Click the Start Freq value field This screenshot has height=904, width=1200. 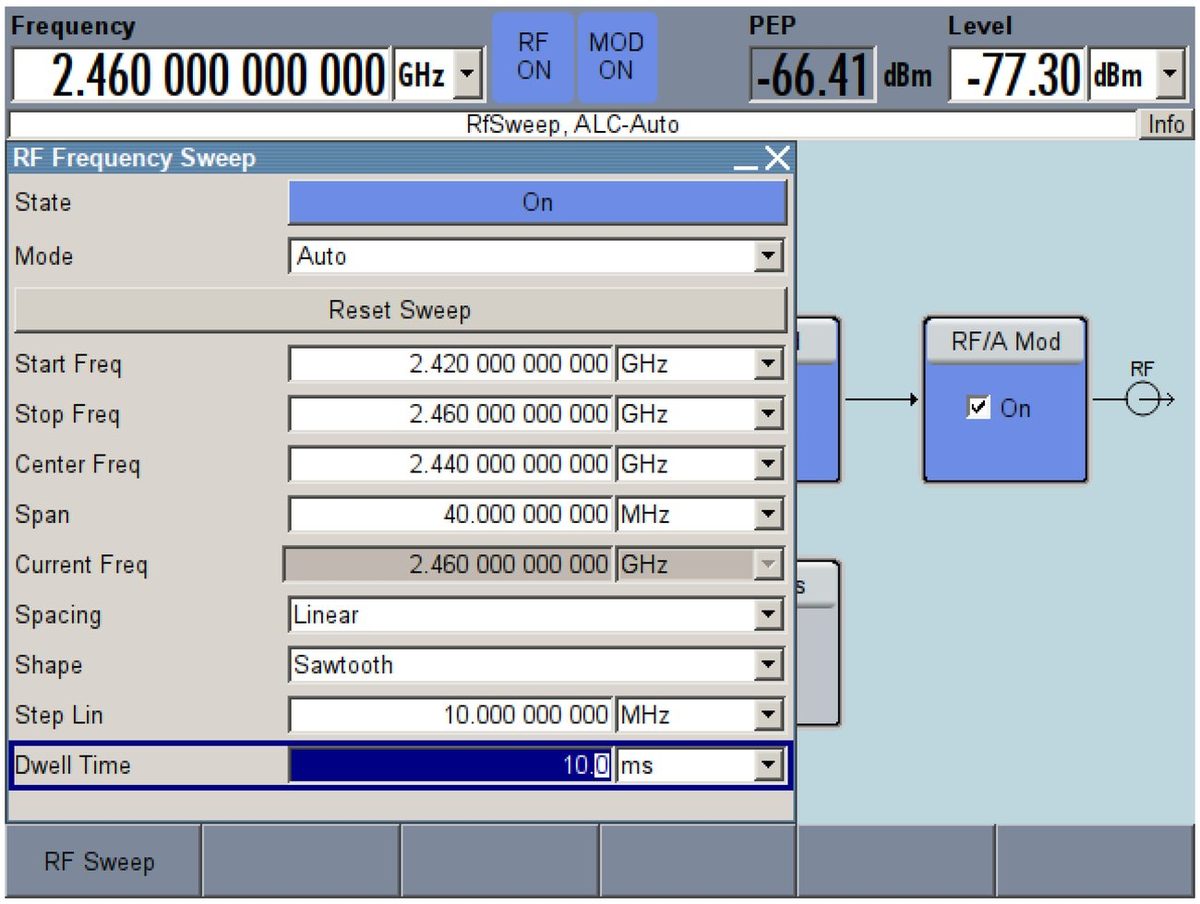pos(451,364)
